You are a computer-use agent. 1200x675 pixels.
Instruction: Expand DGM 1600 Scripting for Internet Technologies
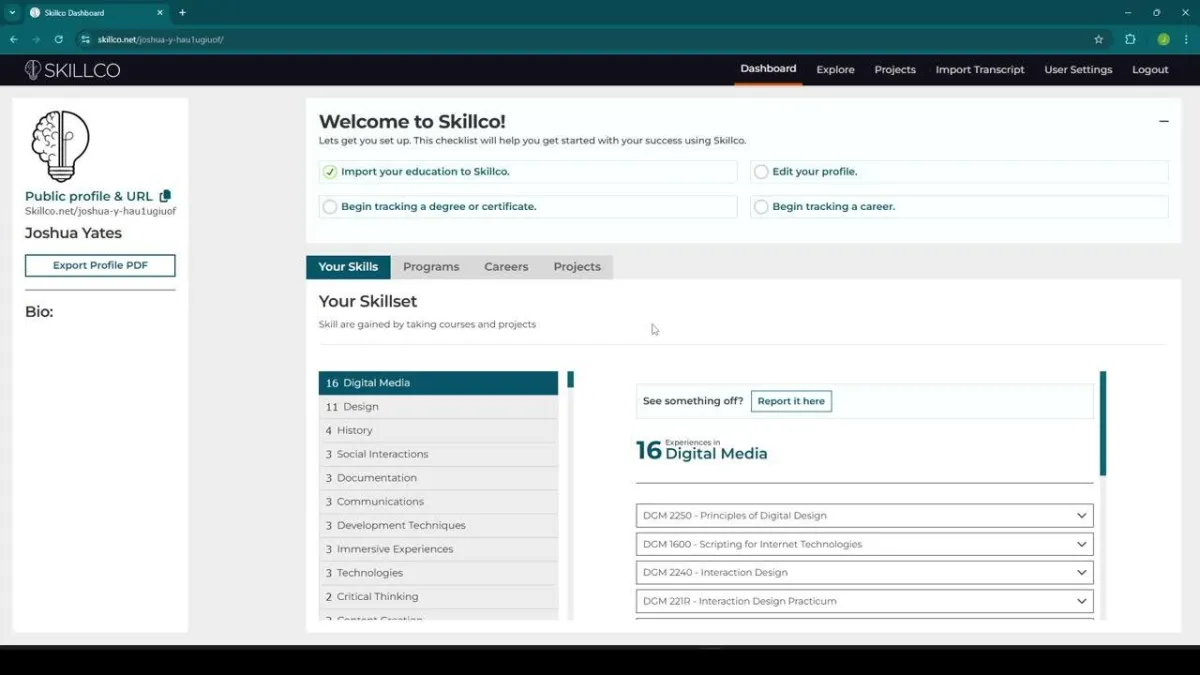tap(864, 544)
